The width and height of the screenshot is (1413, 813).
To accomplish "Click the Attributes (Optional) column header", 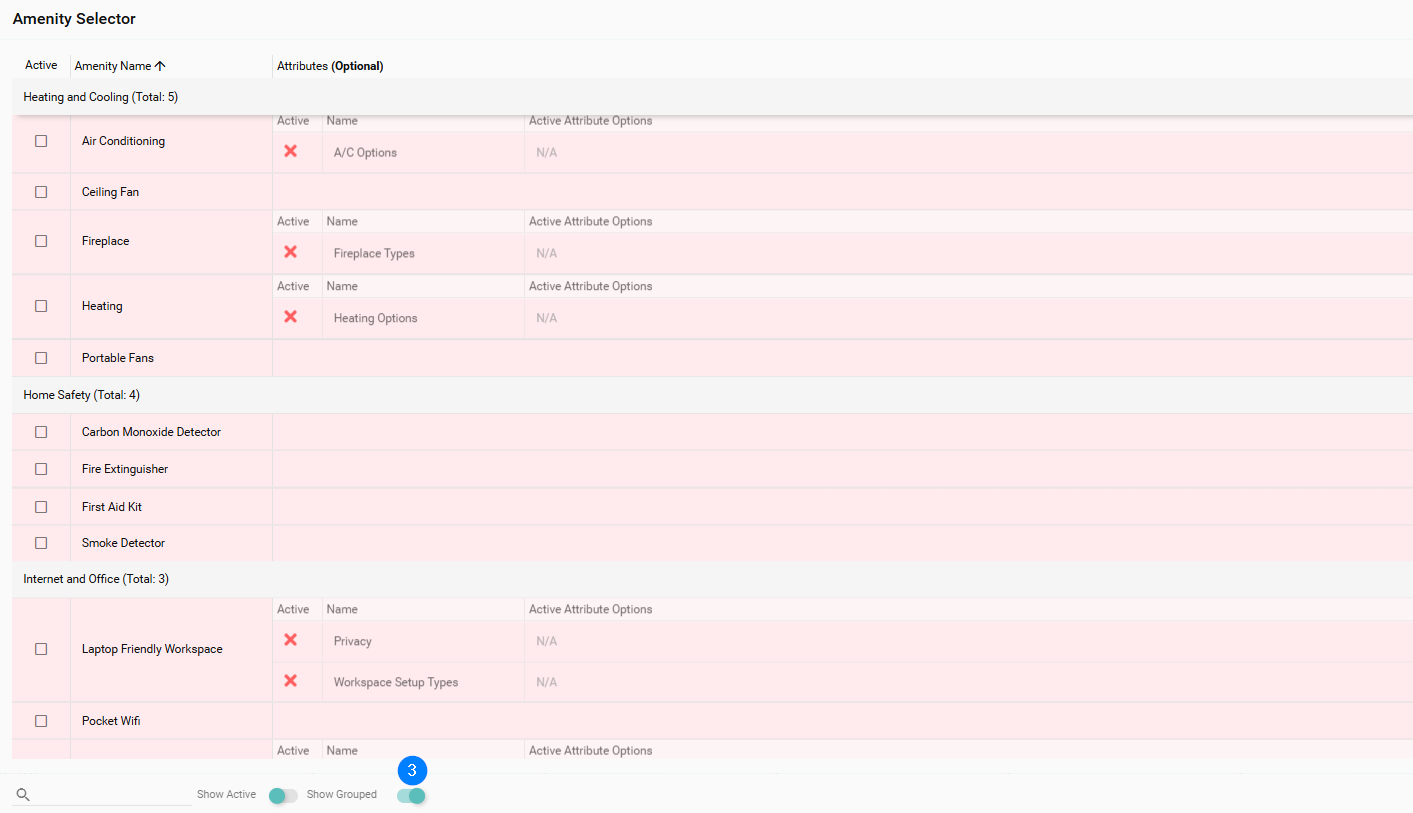I will point(330,66).
